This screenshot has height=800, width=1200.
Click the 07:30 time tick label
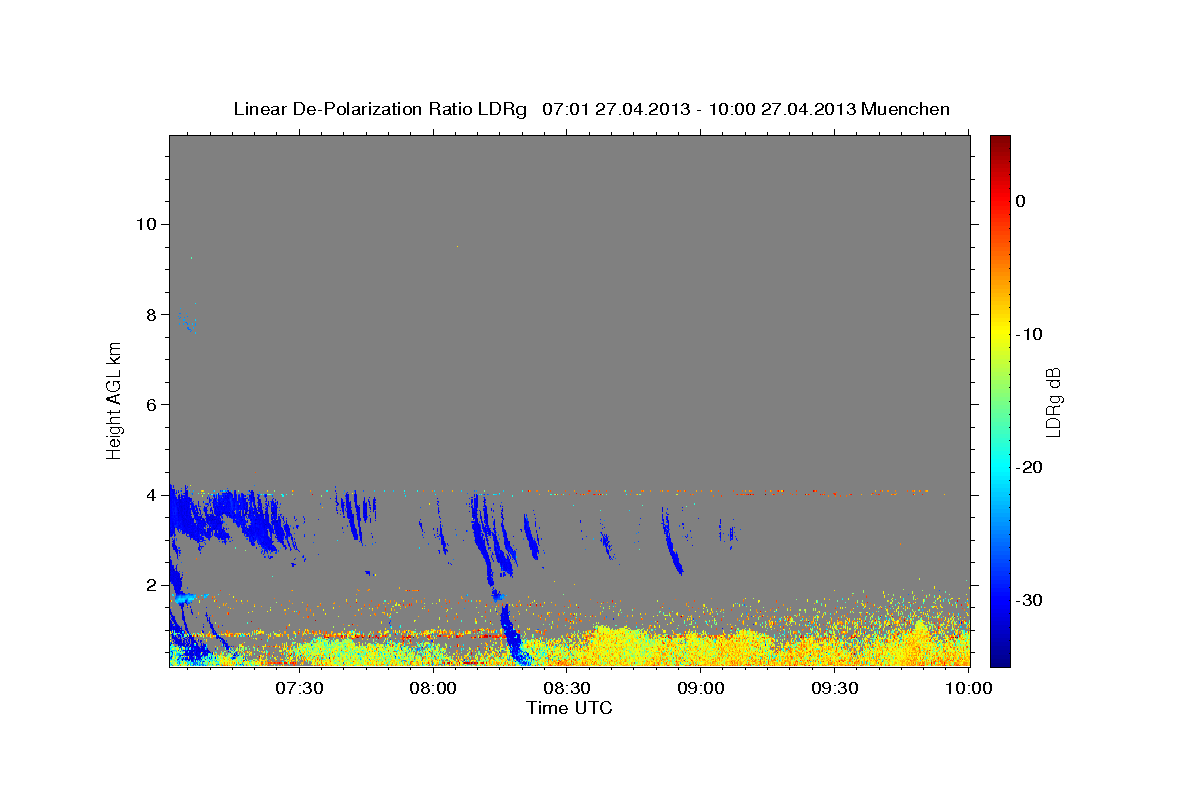299,688
